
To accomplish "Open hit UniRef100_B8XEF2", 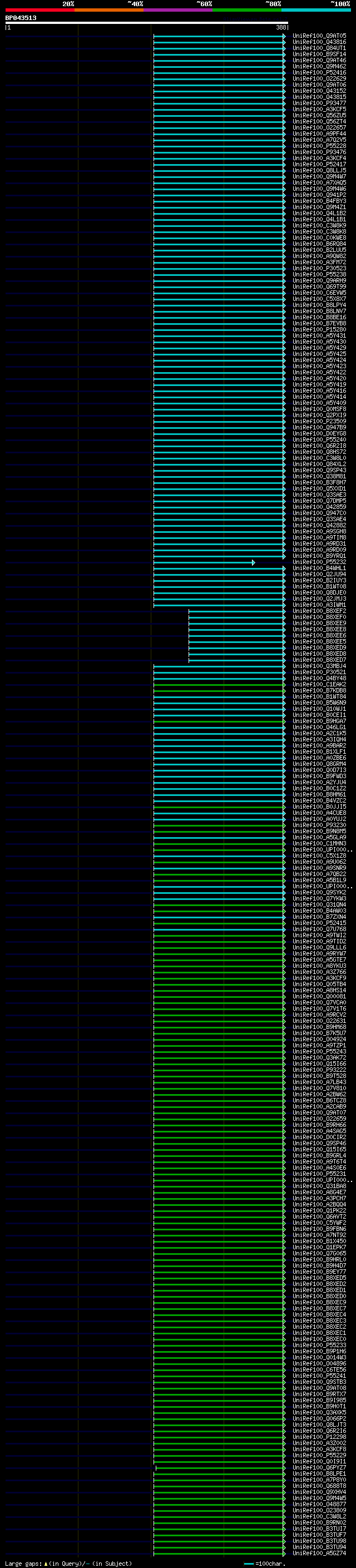I will 319,611.
